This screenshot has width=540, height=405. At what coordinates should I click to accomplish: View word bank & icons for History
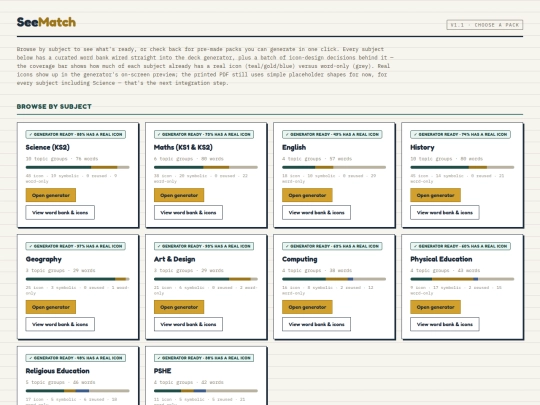pos(445,212)
